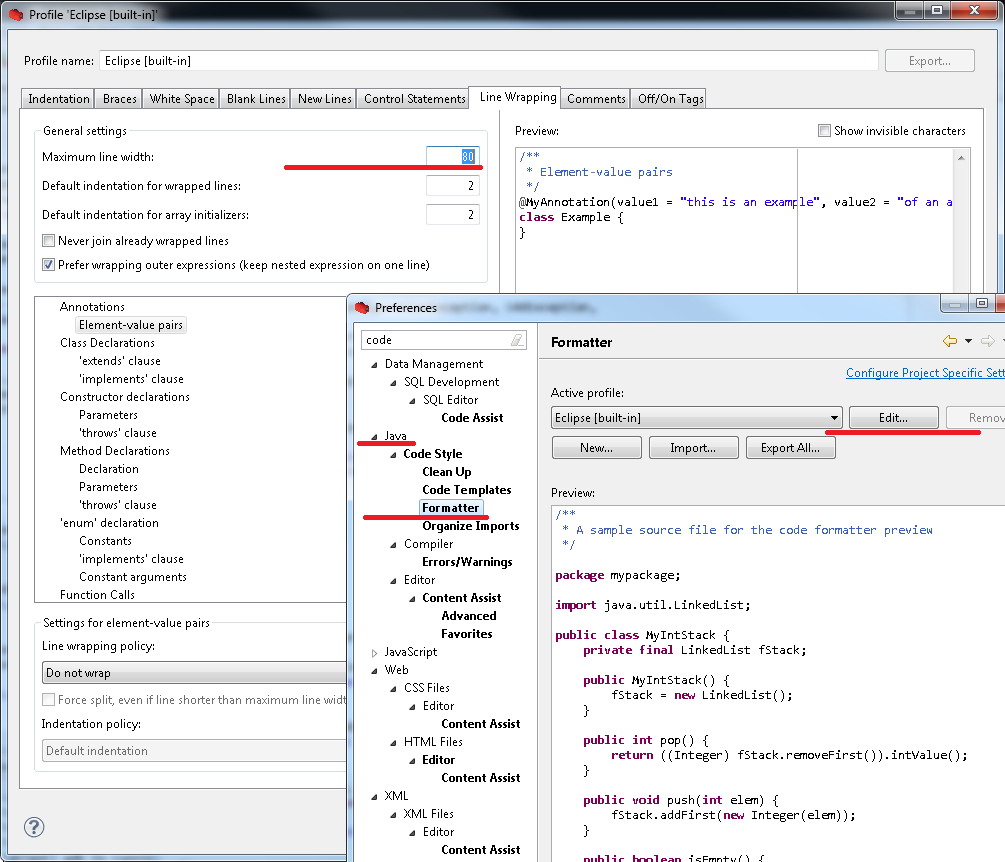The width and height of the screenshot is (1005, 862).
Task: Select Element-value pairs in wrapping list
Action: 131,326
